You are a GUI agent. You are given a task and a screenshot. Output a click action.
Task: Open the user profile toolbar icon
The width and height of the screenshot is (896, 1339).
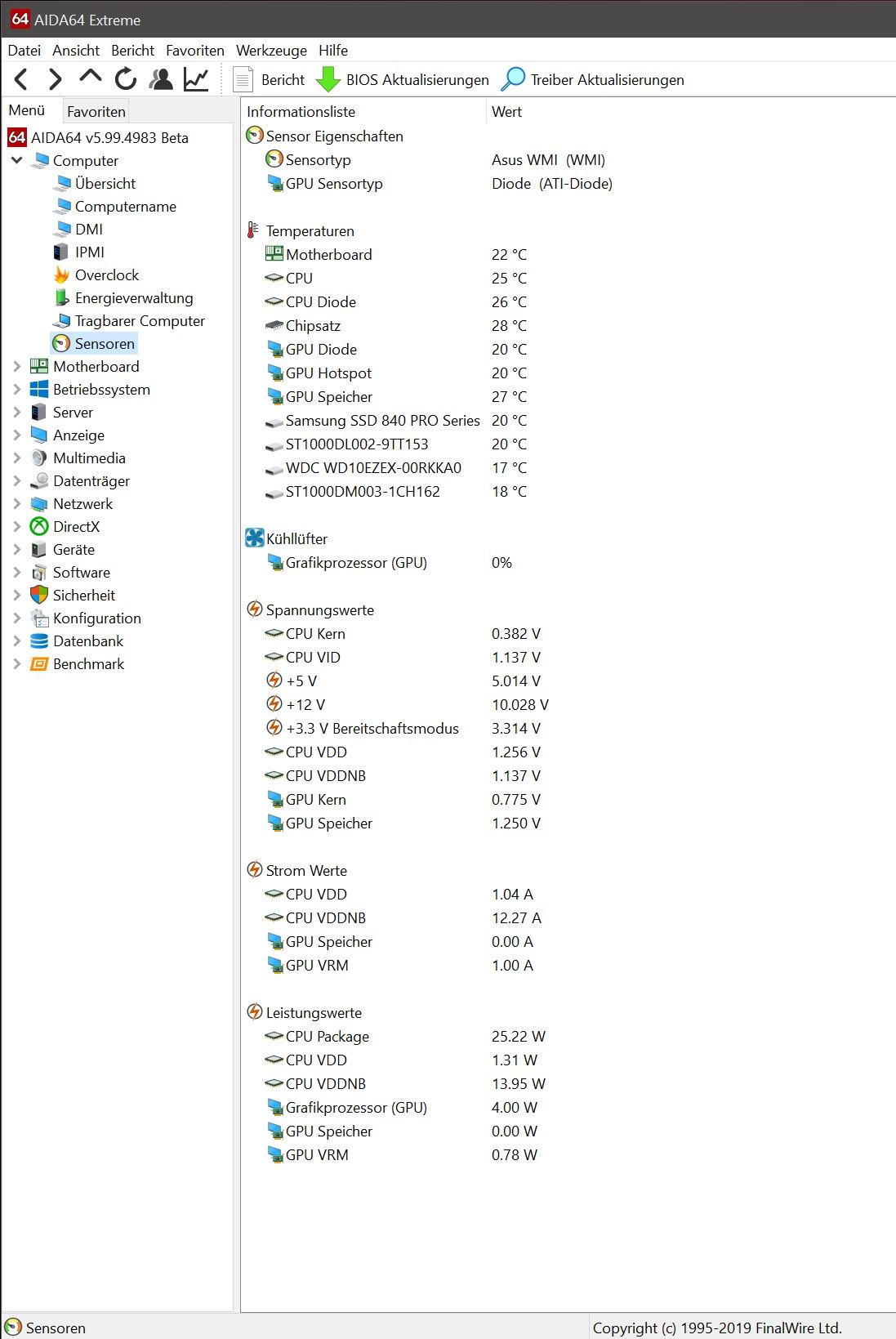pos(161,79)
